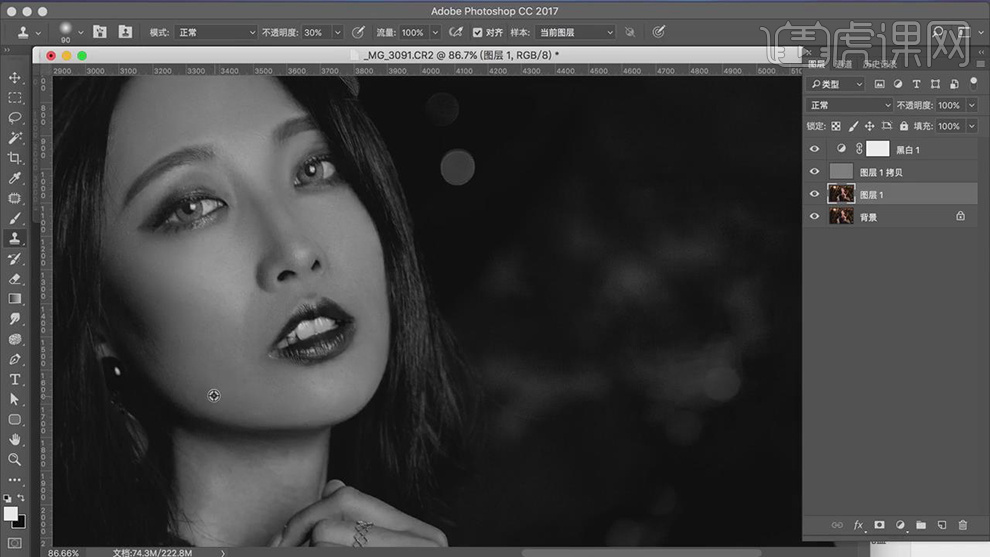
Task: Switch to the 通道 panel tab
Action: (x=844, y=64)
